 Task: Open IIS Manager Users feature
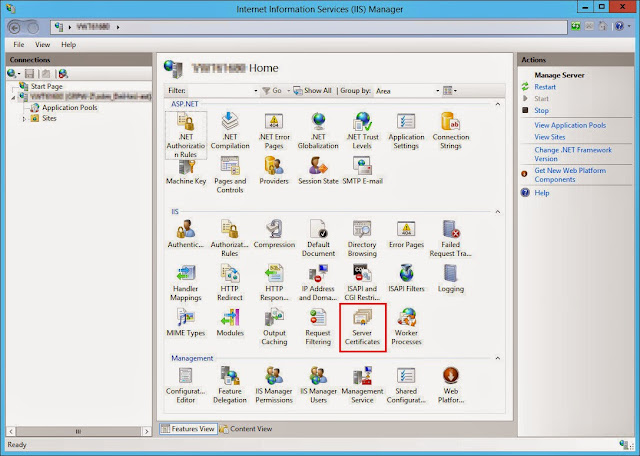coord(318,385)
